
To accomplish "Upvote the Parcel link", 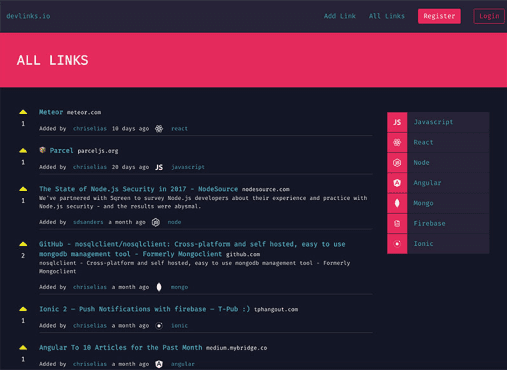I will pos(23,151).
